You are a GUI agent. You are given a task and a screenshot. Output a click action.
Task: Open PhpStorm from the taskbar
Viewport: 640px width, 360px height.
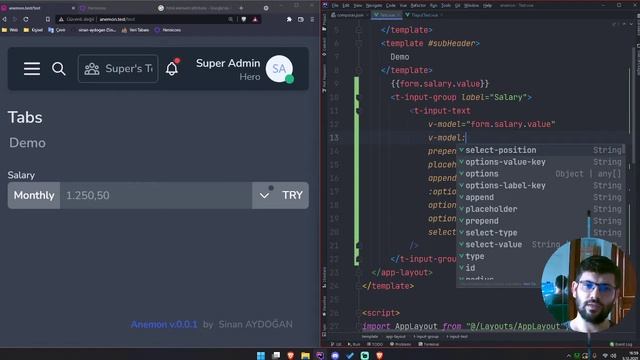[320, 355]
